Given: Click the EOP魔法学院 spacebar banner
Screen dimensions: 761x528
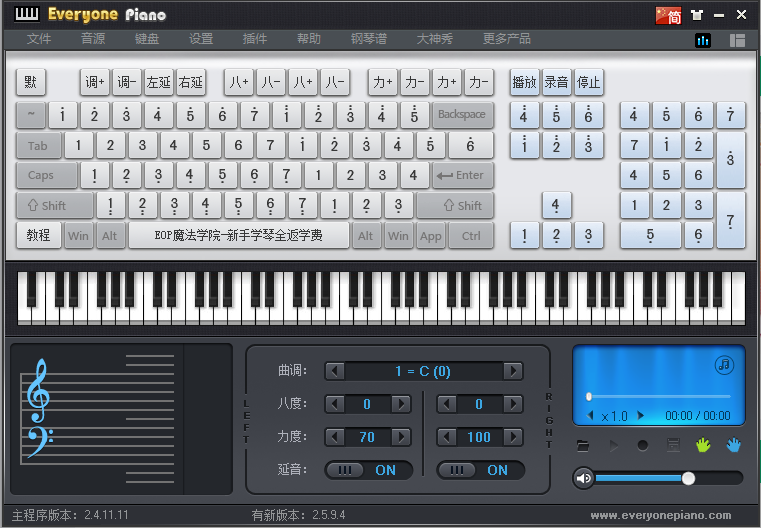Looking at the screenshot, I should point(238,235).
